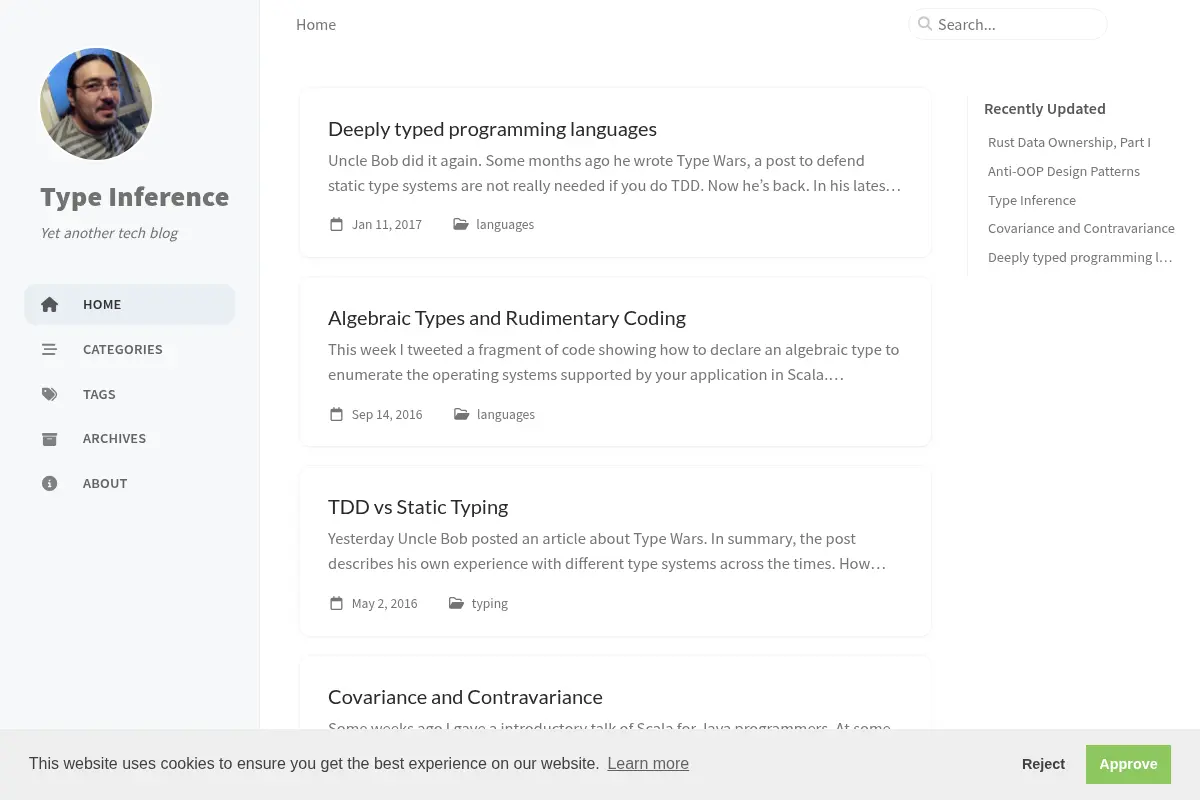Open the TDD vs Static Typing post

point(418,507)
